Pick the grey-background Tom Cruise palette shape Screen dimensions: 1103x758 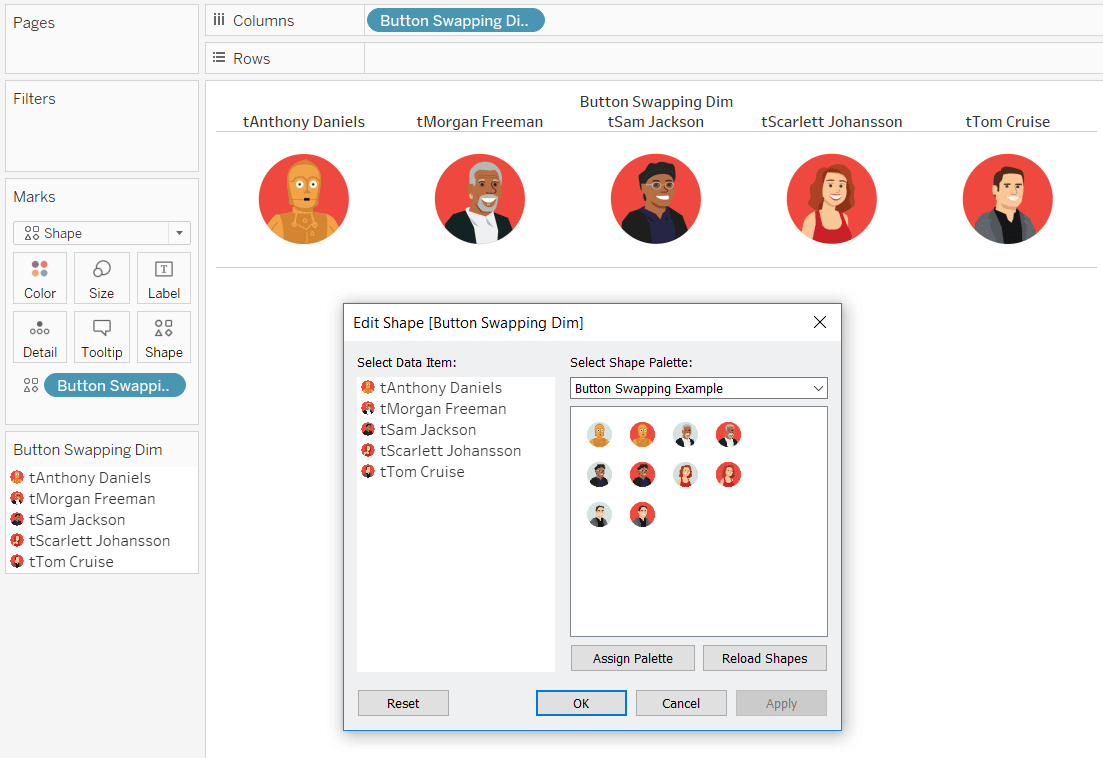coord(599,515)
